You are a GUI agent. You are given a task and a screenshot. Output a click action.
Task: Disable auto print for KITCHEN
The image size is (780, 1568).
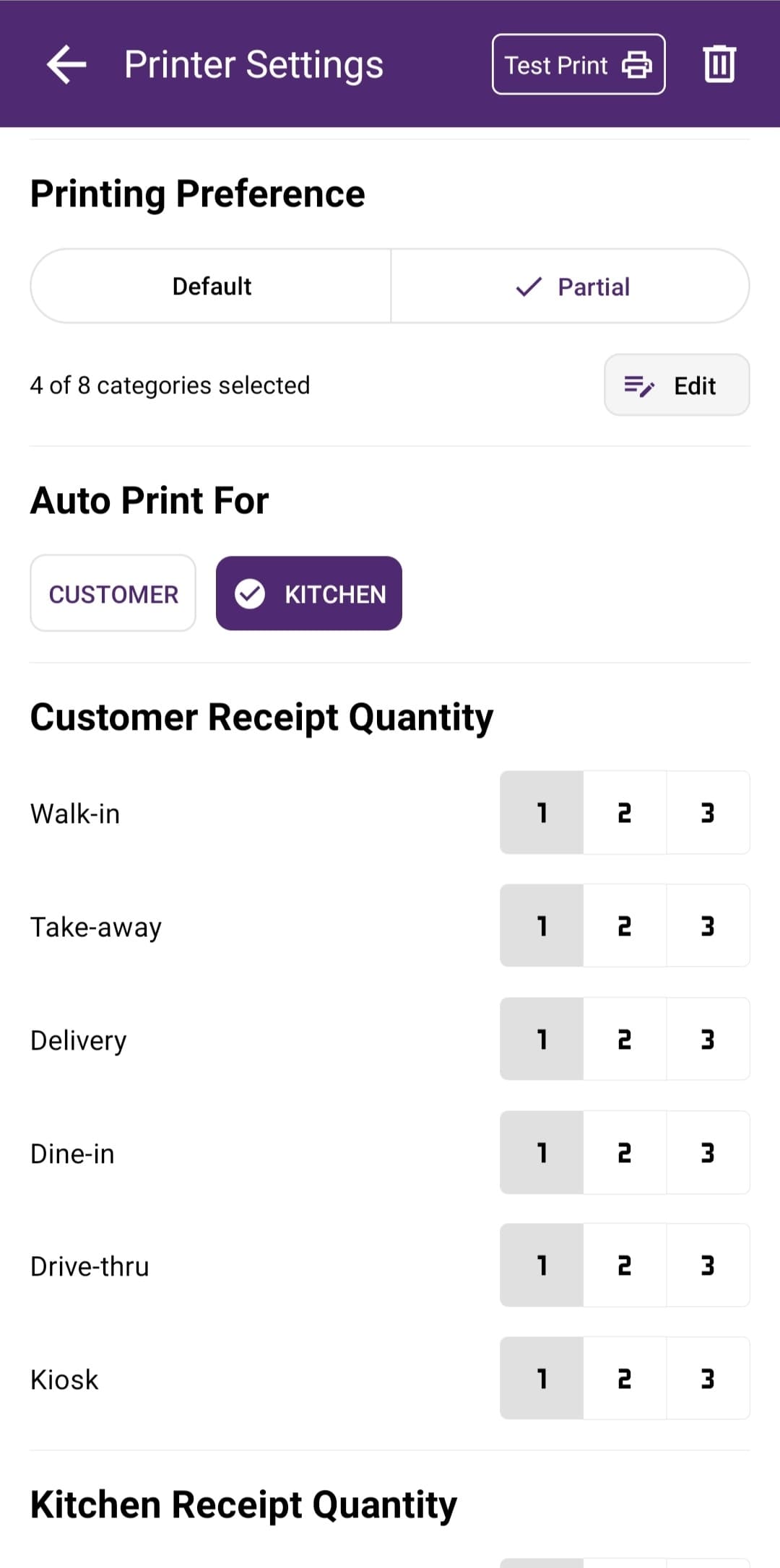309,593
